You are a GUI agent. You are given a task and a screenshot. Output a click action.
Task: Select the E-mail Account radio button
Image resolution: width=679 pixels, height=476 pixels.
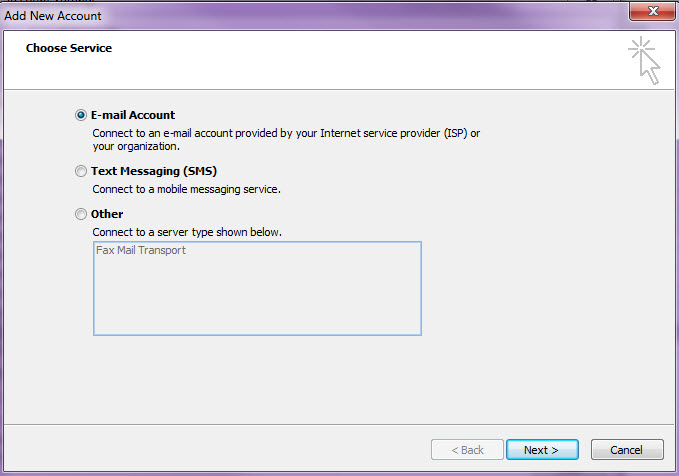click(81, 115)
